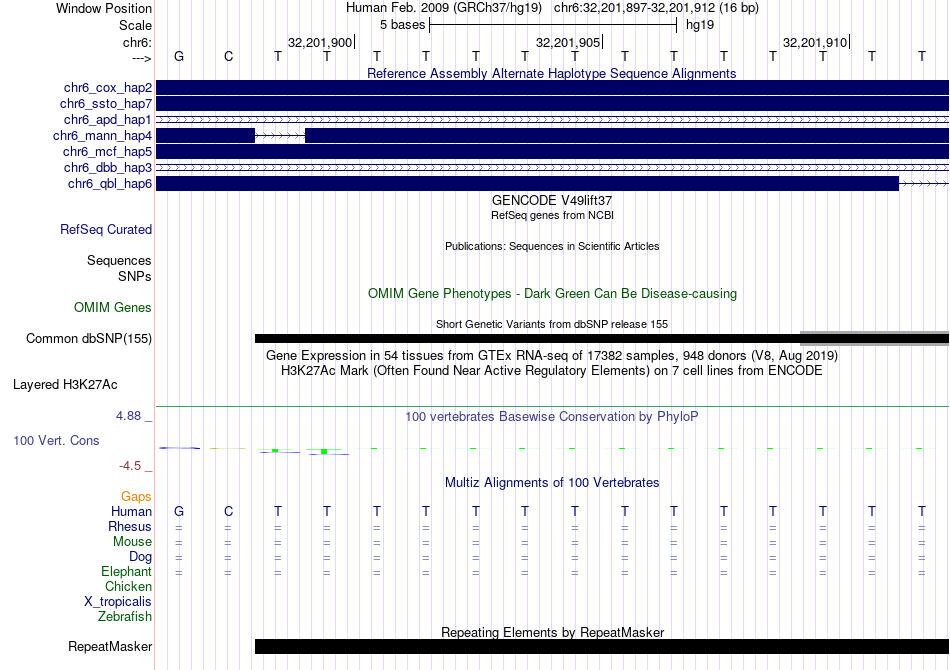
Task: Click the OMIM Genes track label
Action: point(113,308)
